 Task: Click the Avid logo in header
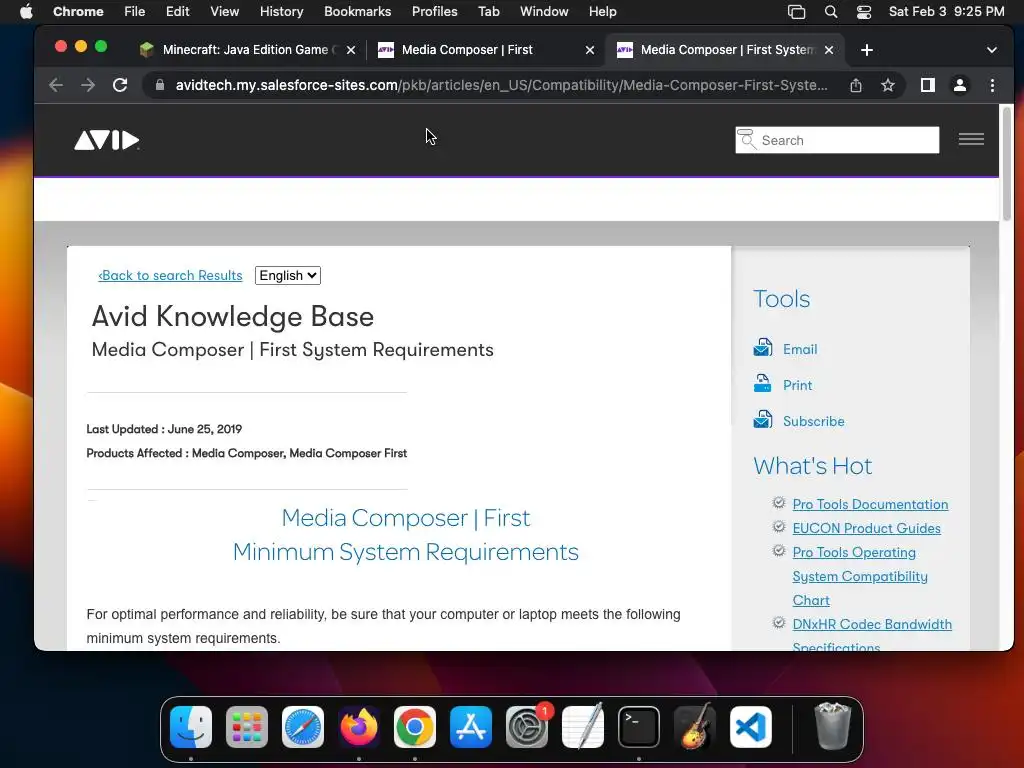click(x=106, y=140)
